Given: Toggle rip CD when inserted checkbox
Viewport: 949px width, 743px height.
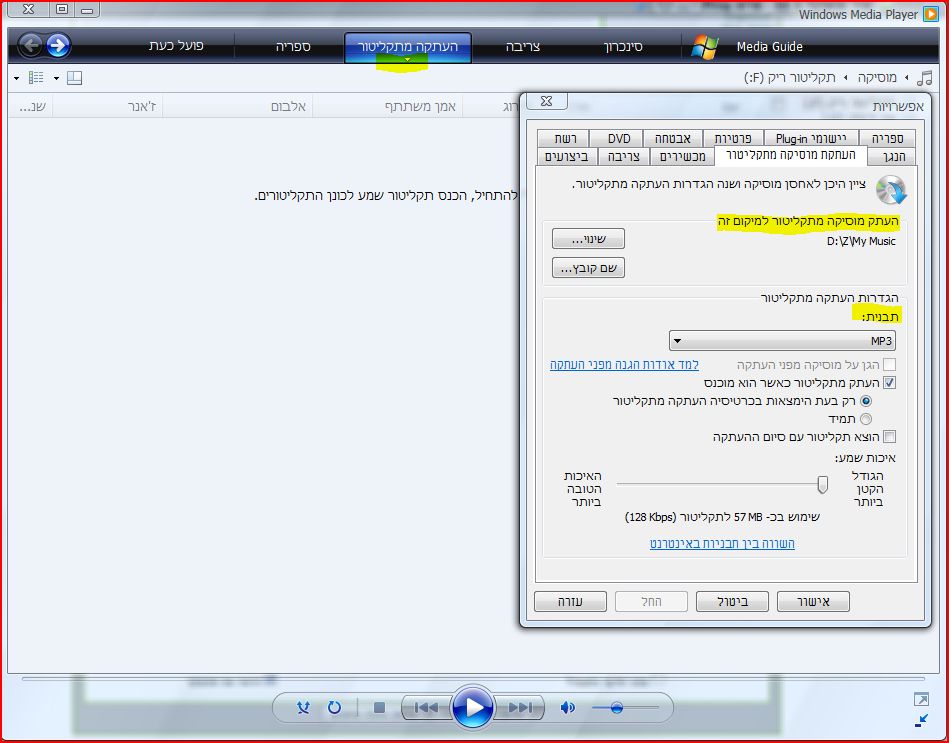Looking at the screenshot, I should pos(889,382).
